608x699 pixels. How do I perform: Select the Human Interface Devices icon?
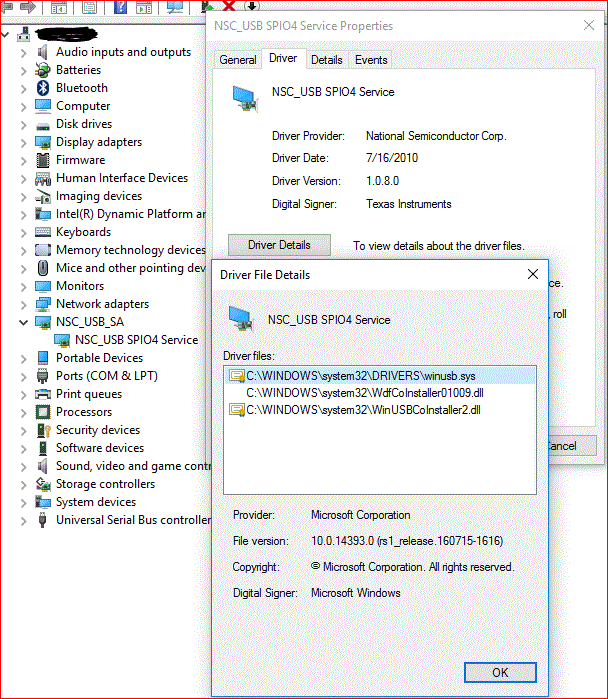point(43,178)
